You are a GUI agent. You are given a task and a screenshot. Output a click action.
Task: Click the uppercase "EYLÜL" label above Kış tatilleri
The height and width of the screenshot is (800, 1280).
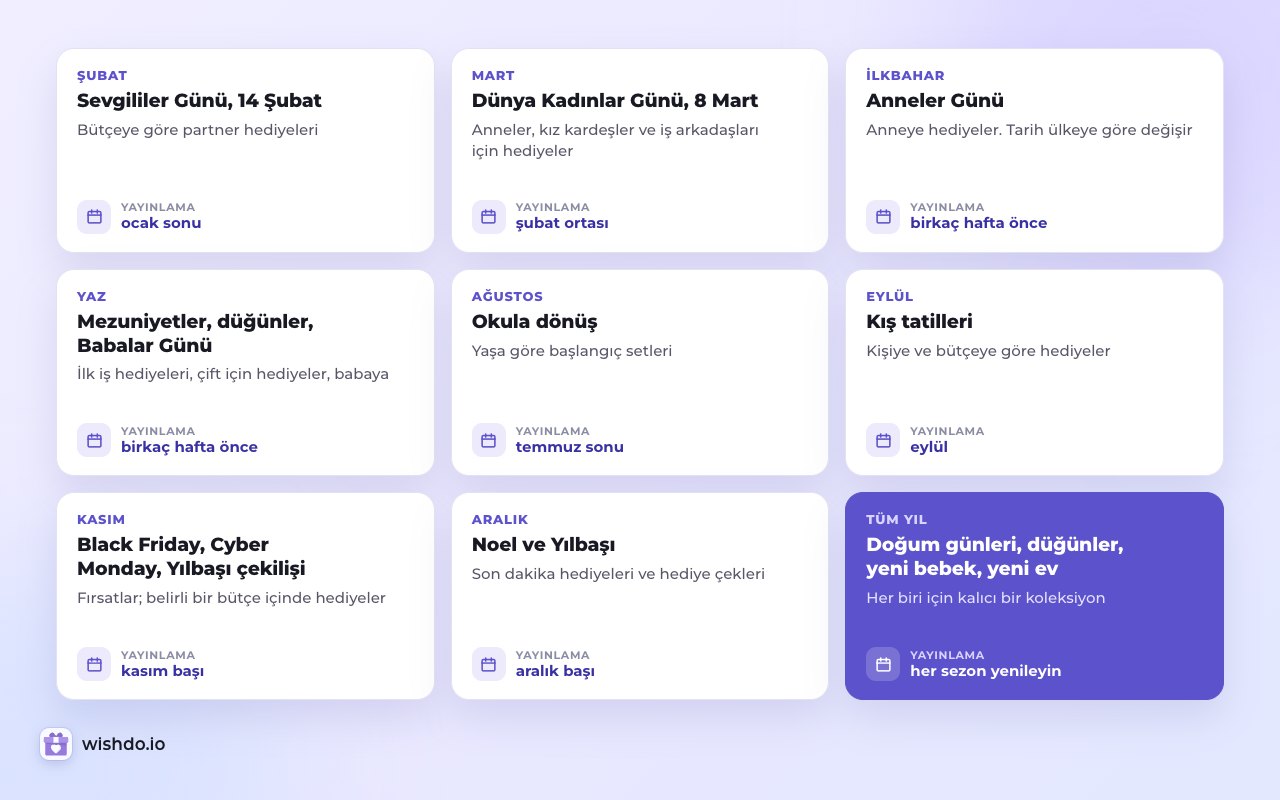click(x=890, y=296)
